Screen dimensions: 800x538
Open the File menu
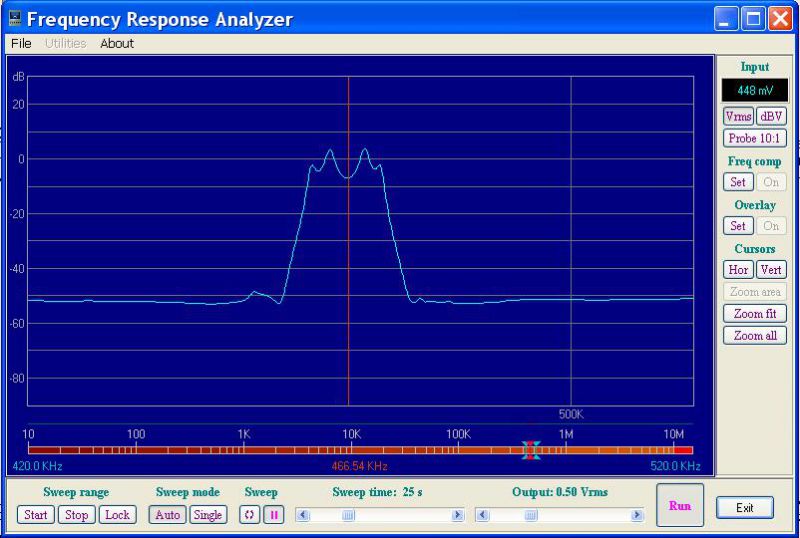pyautogui.click(x=21, y=43)
